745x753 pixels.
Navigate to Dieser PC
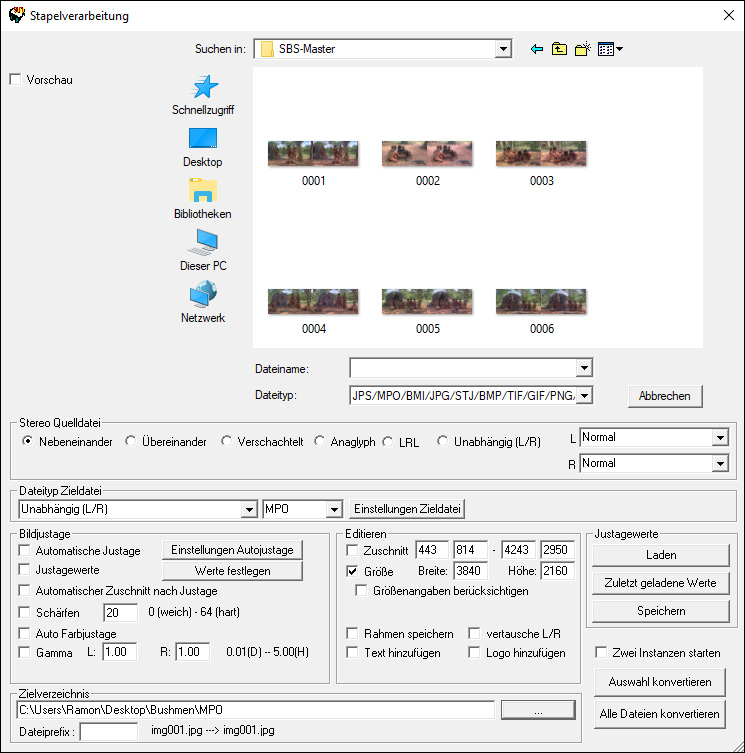[203, 250]
